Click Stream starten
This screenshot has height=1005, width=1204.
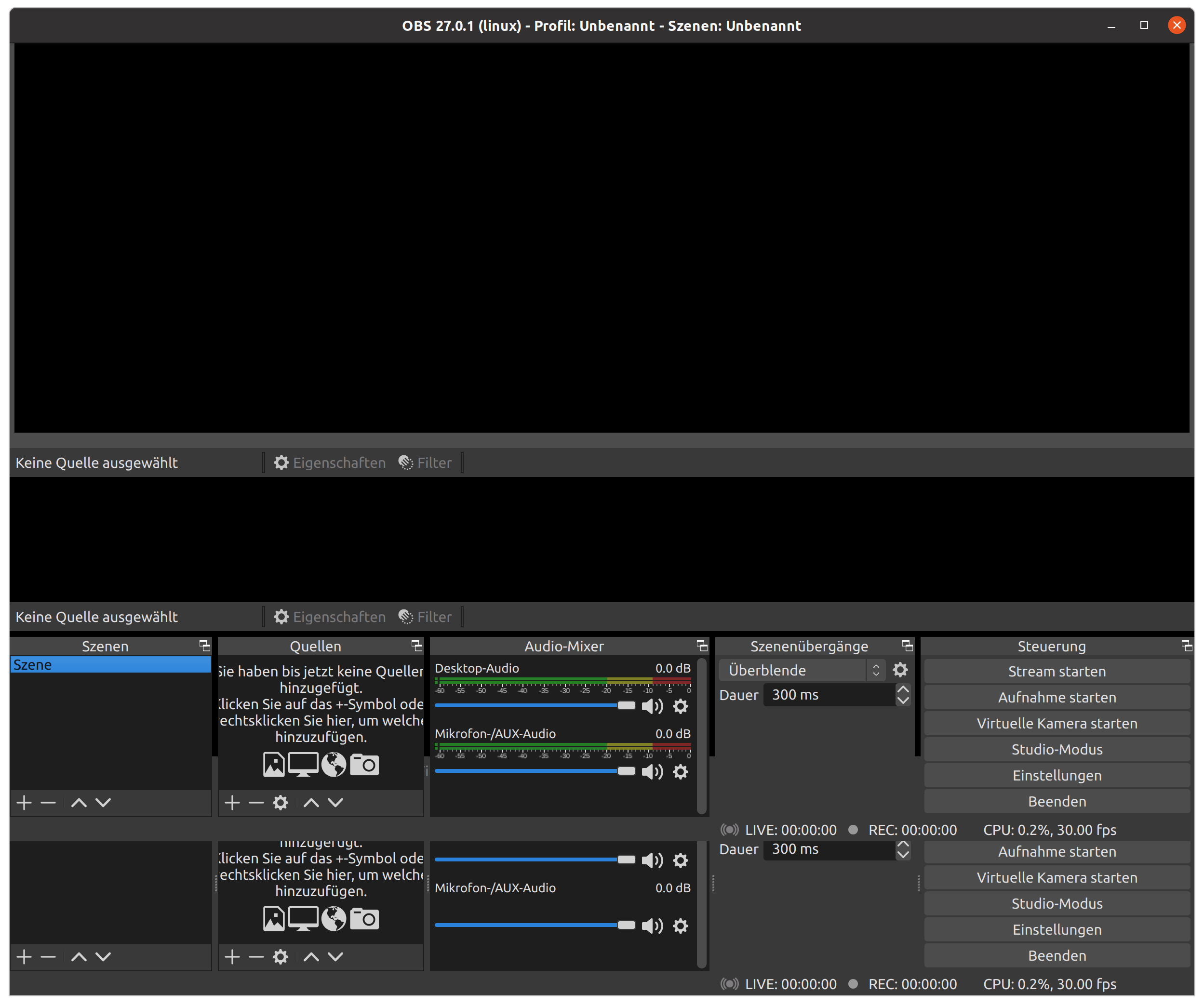tap(1057, 671)
